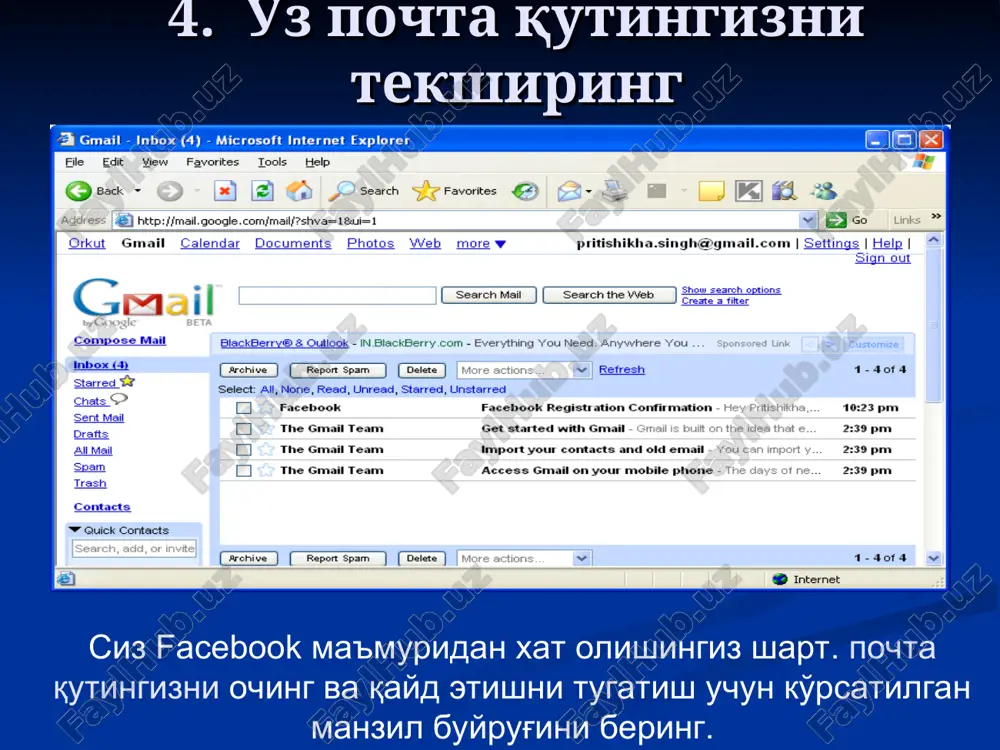Open the Favorites star toolbar icon
1000x750 pixels.
pos(426,191)
